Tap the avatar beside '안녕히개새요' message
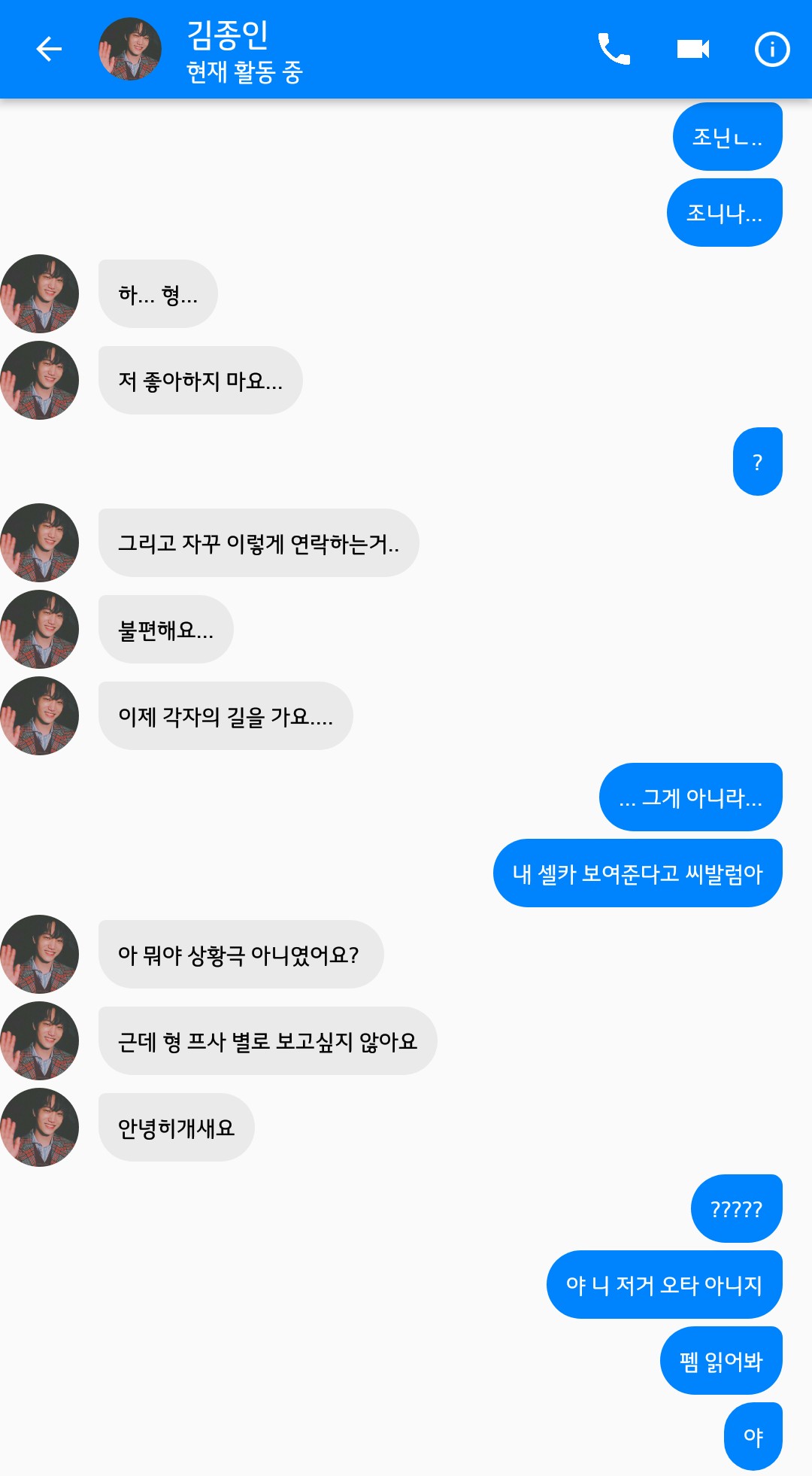 [x=40, y=1127]
